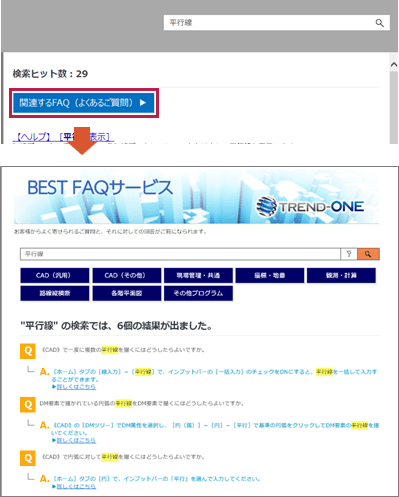Click the third orange Q icon
399x497 pixels.
coord(28,458)
